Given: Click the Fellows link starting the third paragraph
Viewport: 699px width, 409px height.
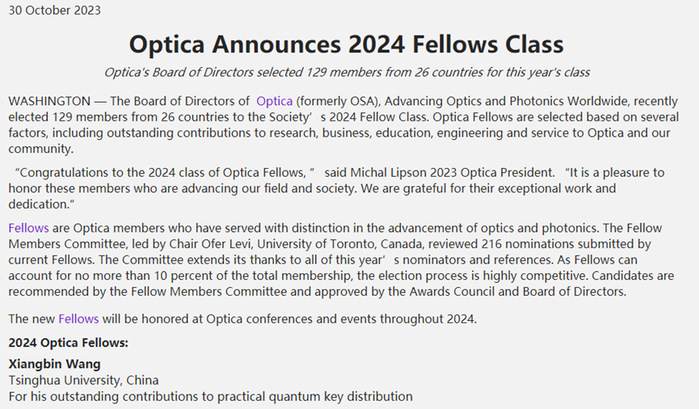Looking at the screenshot, I should tap(28, 228).
